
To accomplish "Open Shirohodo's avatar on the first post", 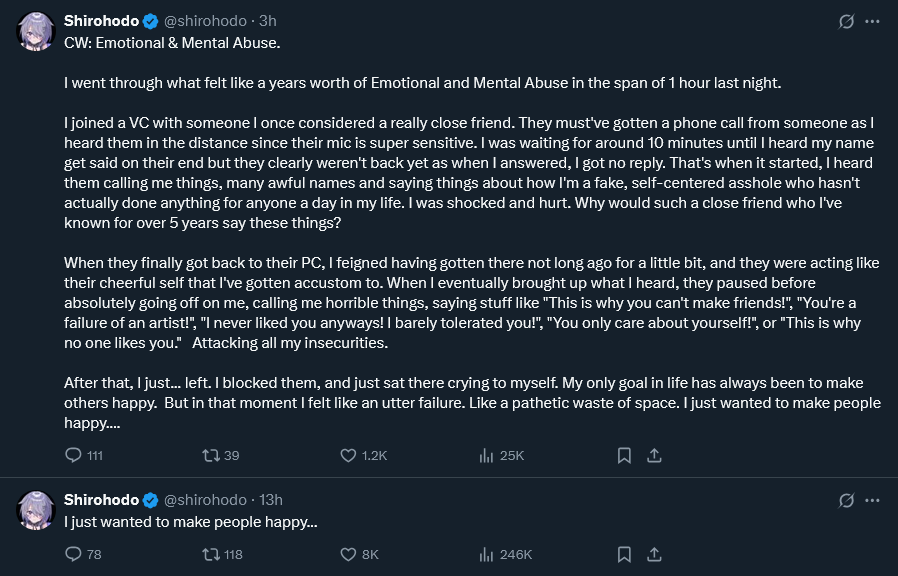I will 36,32.
